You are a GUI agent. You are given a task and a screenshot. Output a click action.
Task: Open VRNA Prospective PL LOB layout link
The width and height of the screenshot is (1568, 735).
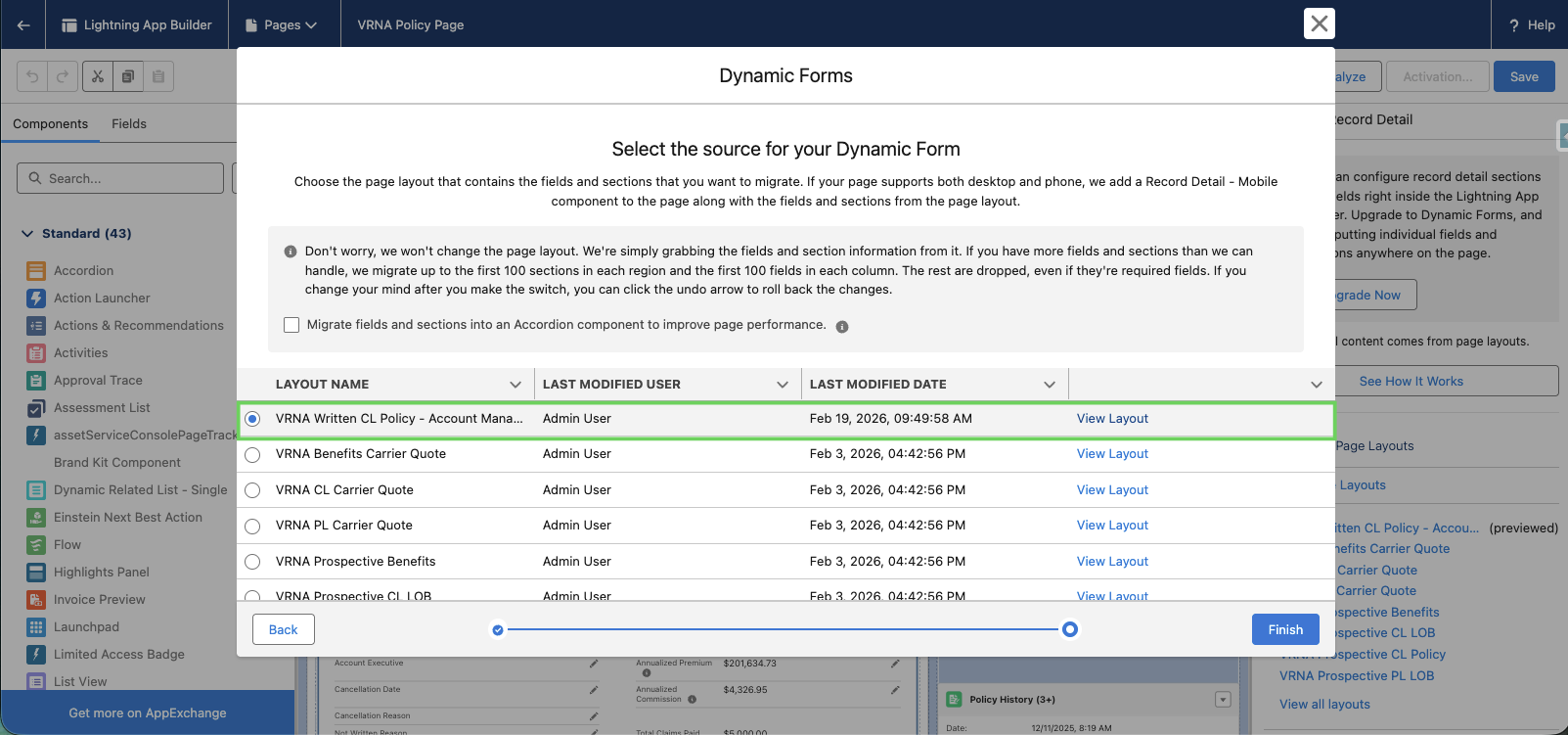[x=1357, y=676]
